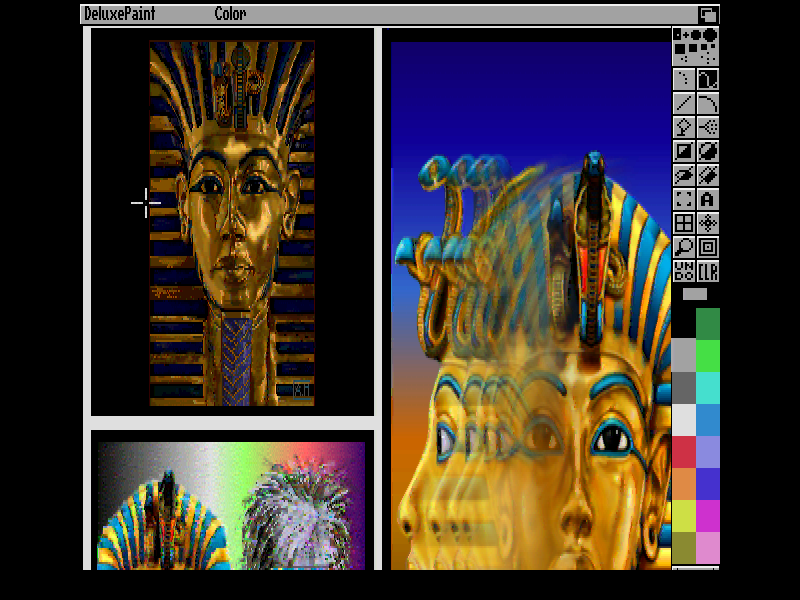This screenshot has height=600, width=800.
Task: Select the ellipse tool
Action: click(684, 175)
